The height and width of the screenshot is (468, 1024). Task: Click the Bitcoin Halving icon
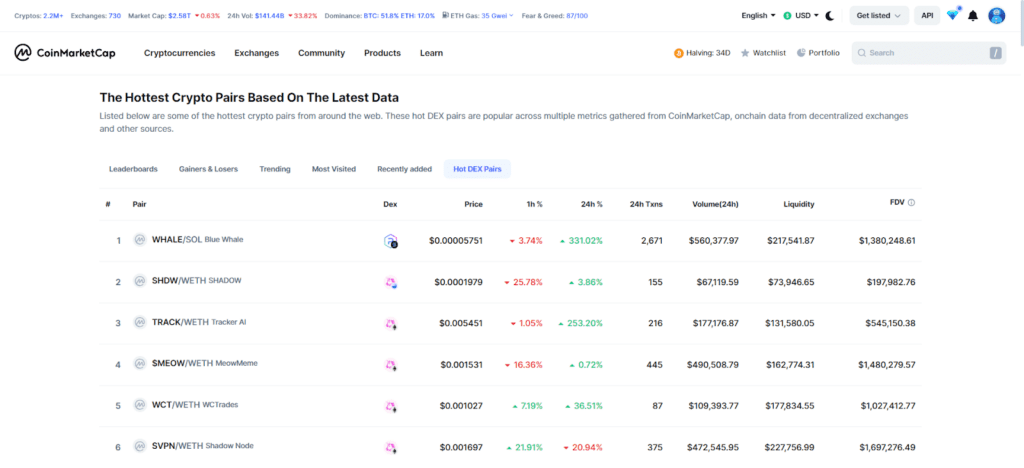679,53
